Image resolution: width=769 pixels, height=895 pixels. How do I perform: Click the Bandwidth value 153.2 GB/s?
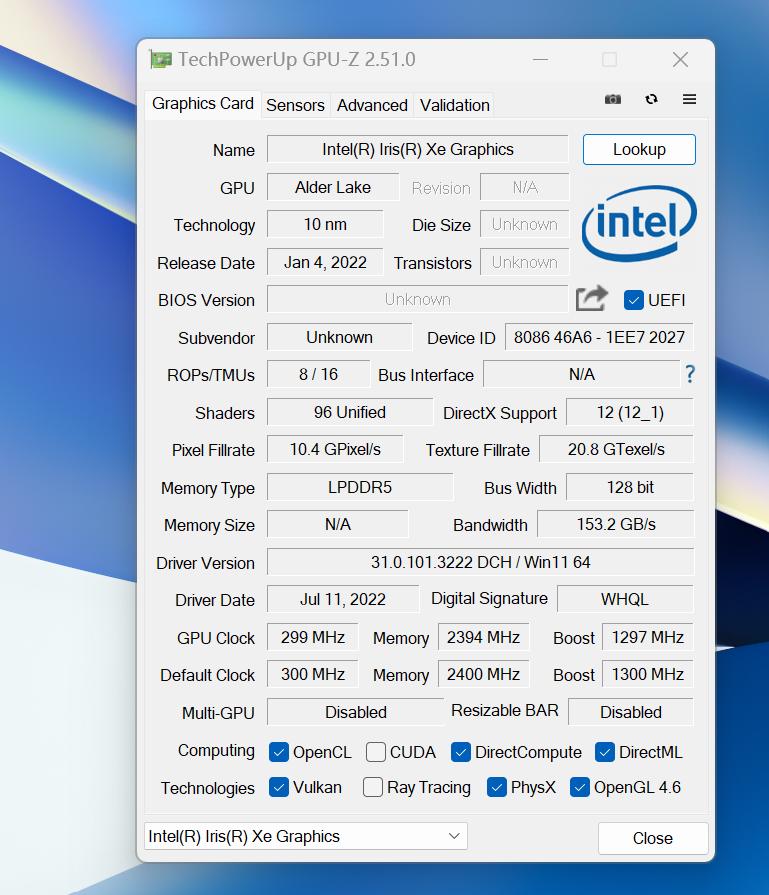point(615,525)
